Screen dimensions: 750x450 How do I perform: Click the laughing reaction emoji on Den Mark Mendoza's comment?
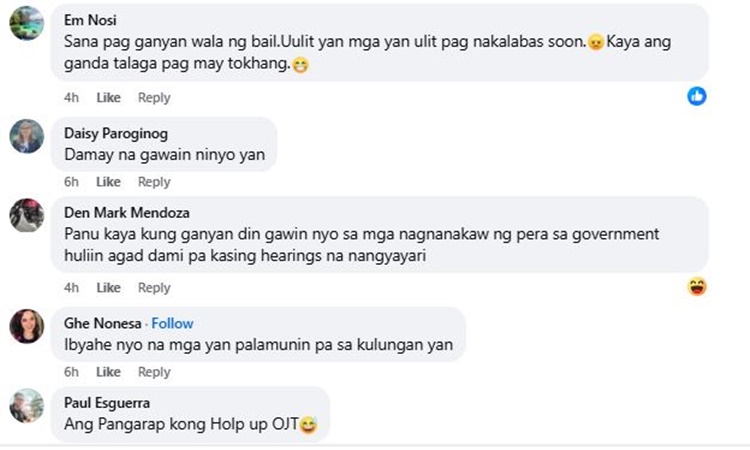coord(697,286)
